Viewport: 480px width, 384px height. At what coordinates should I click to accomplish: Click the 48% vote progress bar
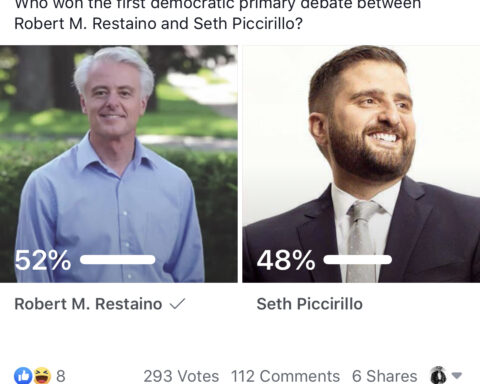coord(358,260)
